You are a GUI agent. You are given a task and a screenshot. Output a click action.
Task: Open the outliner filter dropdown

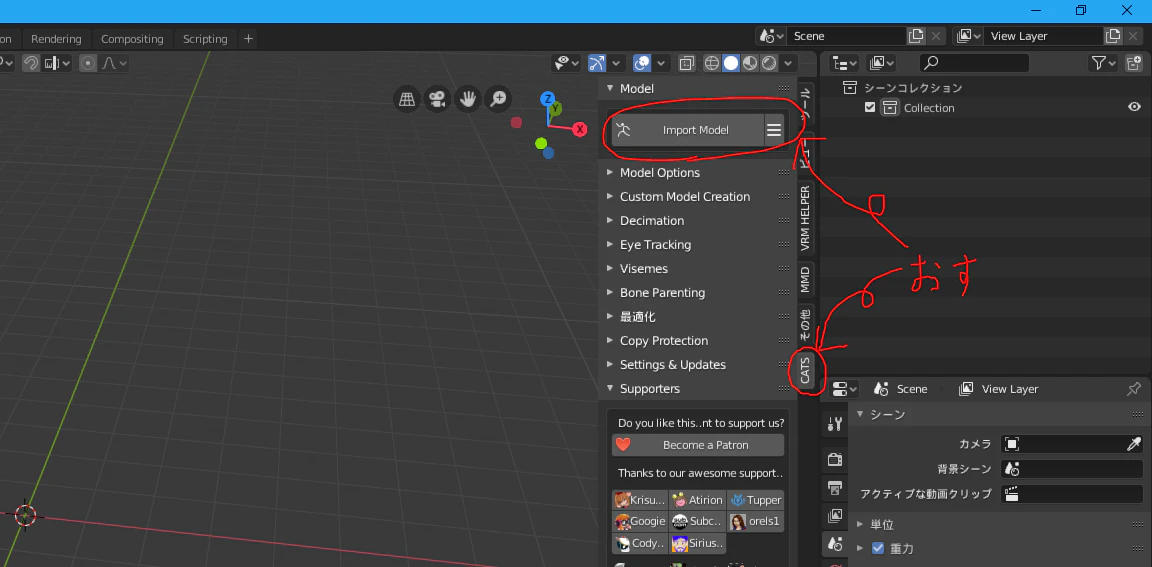coord(1104,63)
